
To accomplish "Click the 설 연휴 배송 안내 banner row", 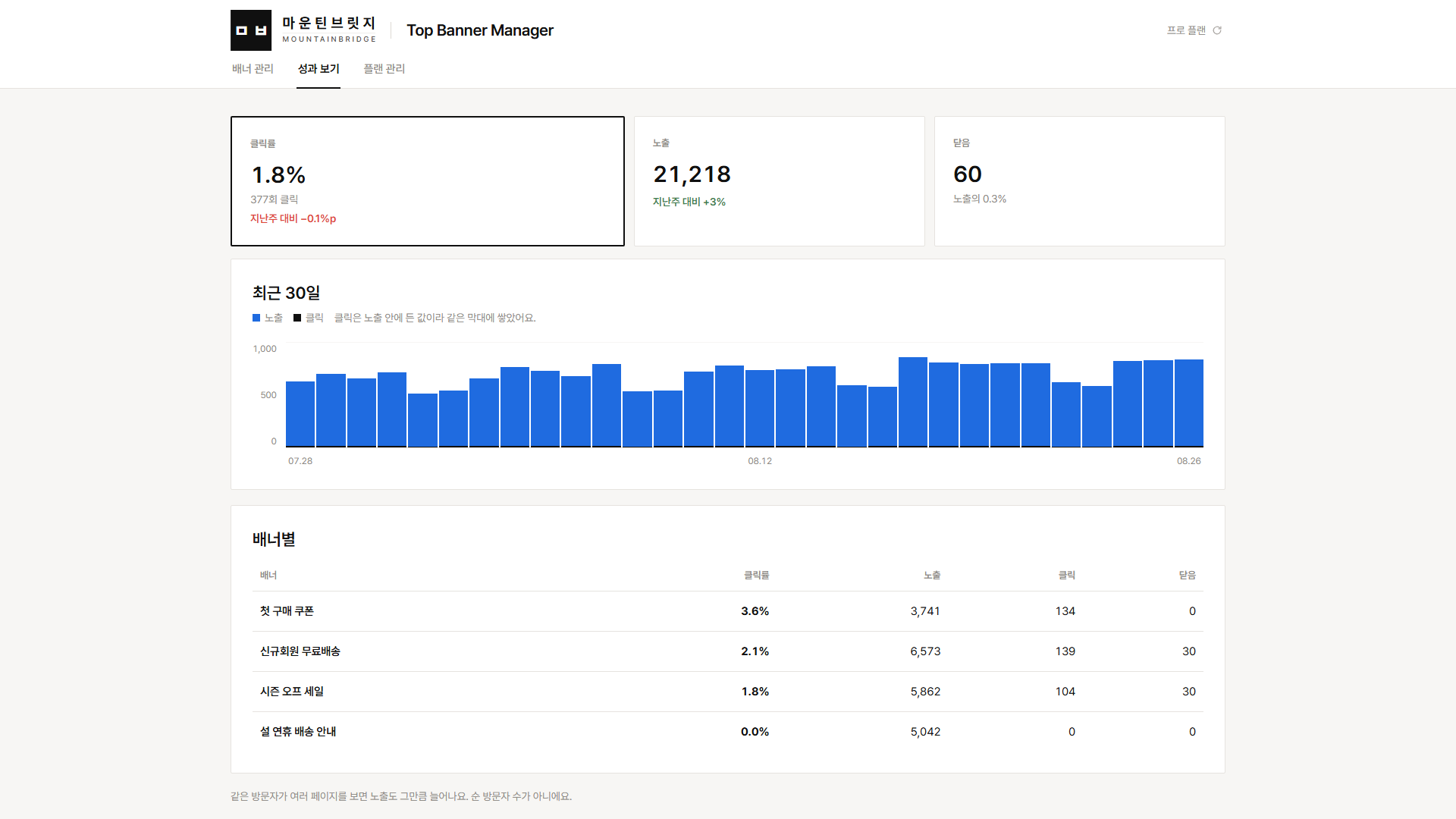I will (728, 732).
